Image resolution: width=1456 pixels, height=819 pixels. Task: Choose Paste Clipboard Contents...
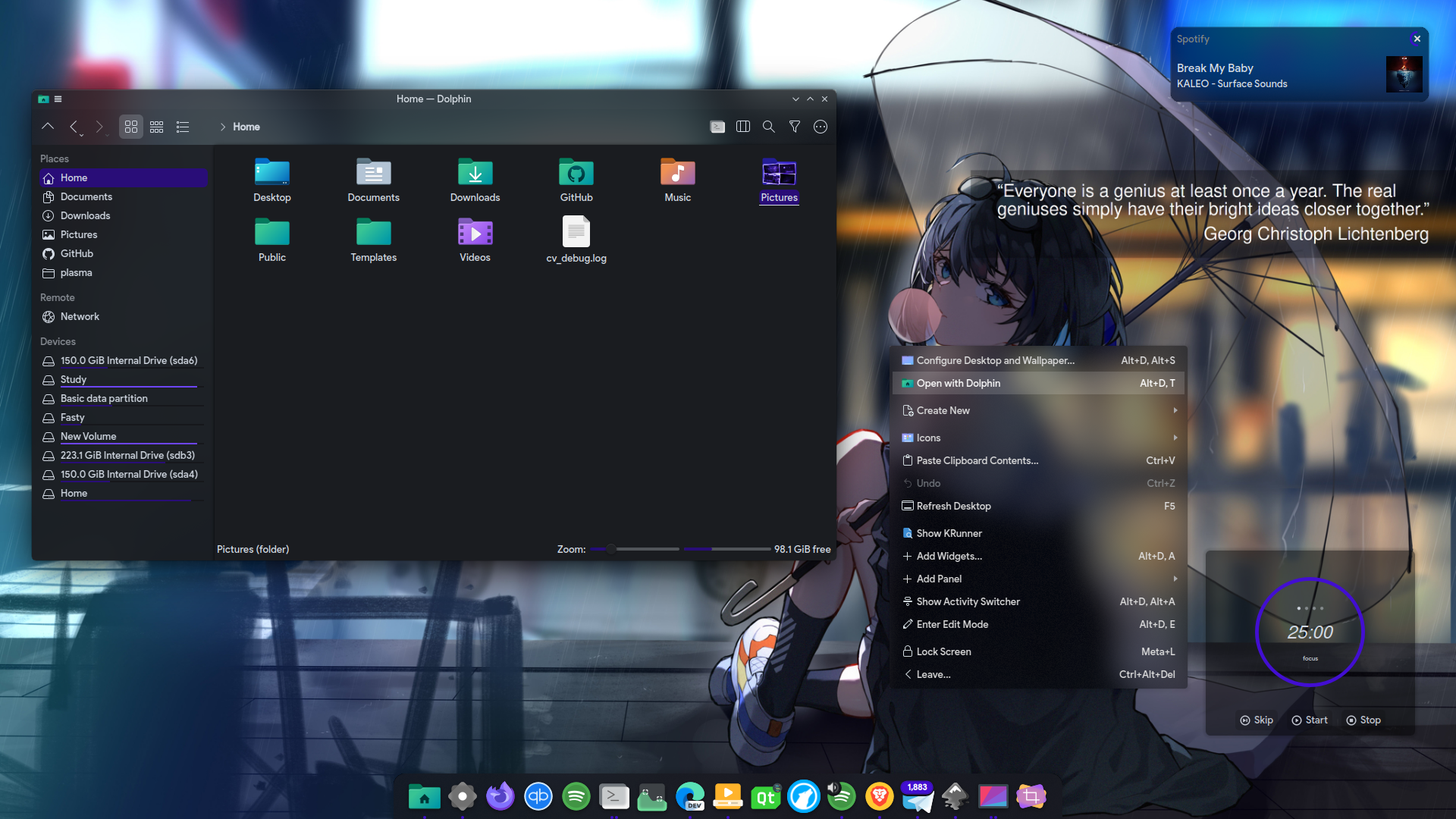point(1038,460)
